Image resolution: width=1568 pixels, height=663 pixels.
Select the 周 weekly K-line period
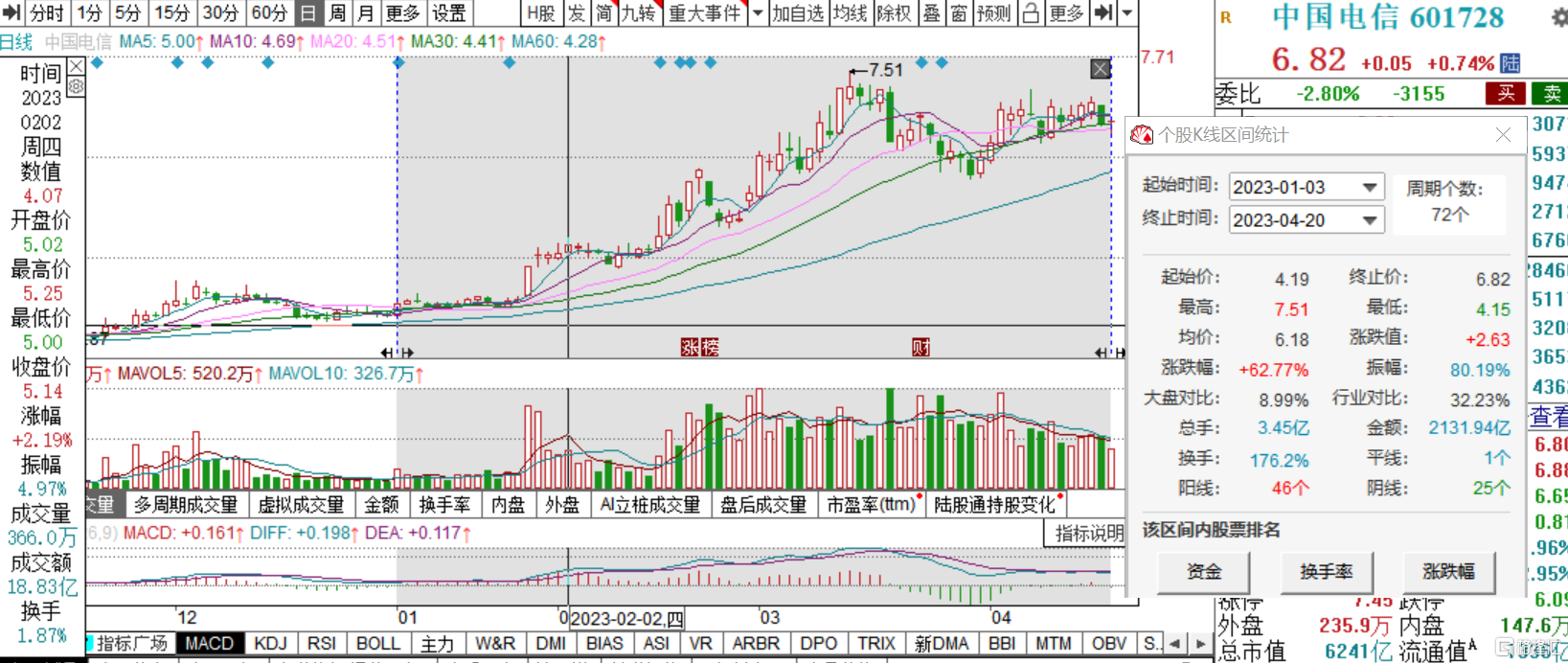coord(337,12)
